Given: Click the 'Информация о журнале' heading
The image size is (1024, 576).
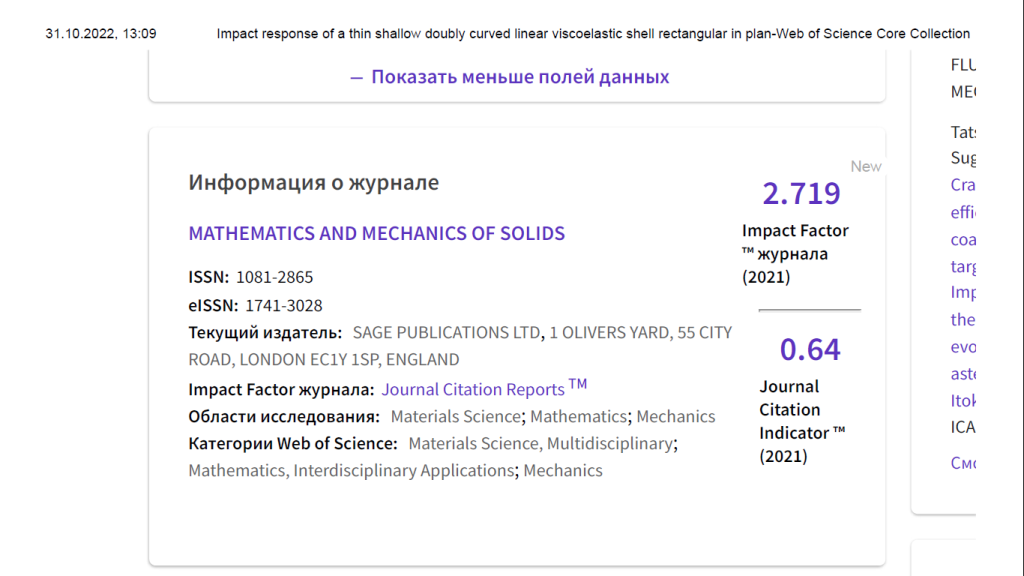Looking at the screenshot, I should 313,182.
